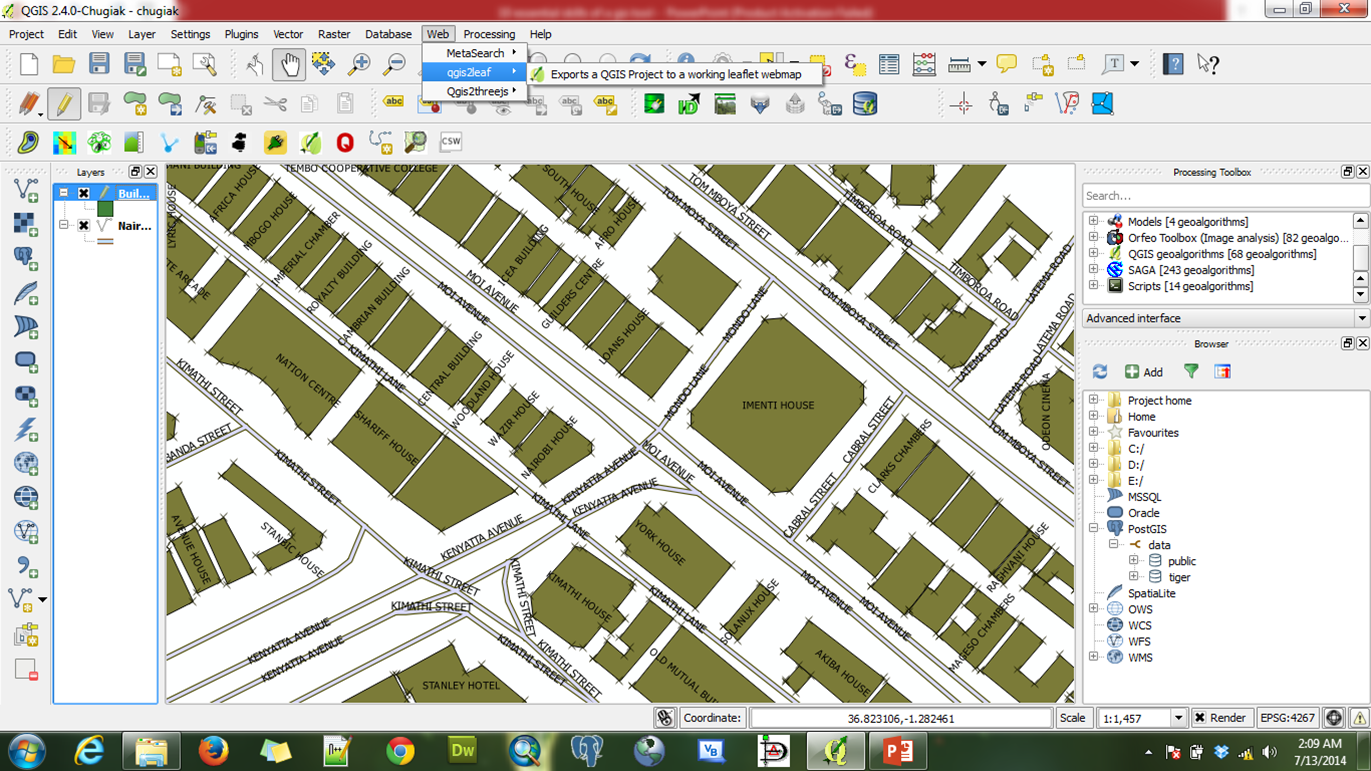1371x771 pixels.
Task: Toggle visibility of the Nairobi roads layer
Action: (84, 226)
